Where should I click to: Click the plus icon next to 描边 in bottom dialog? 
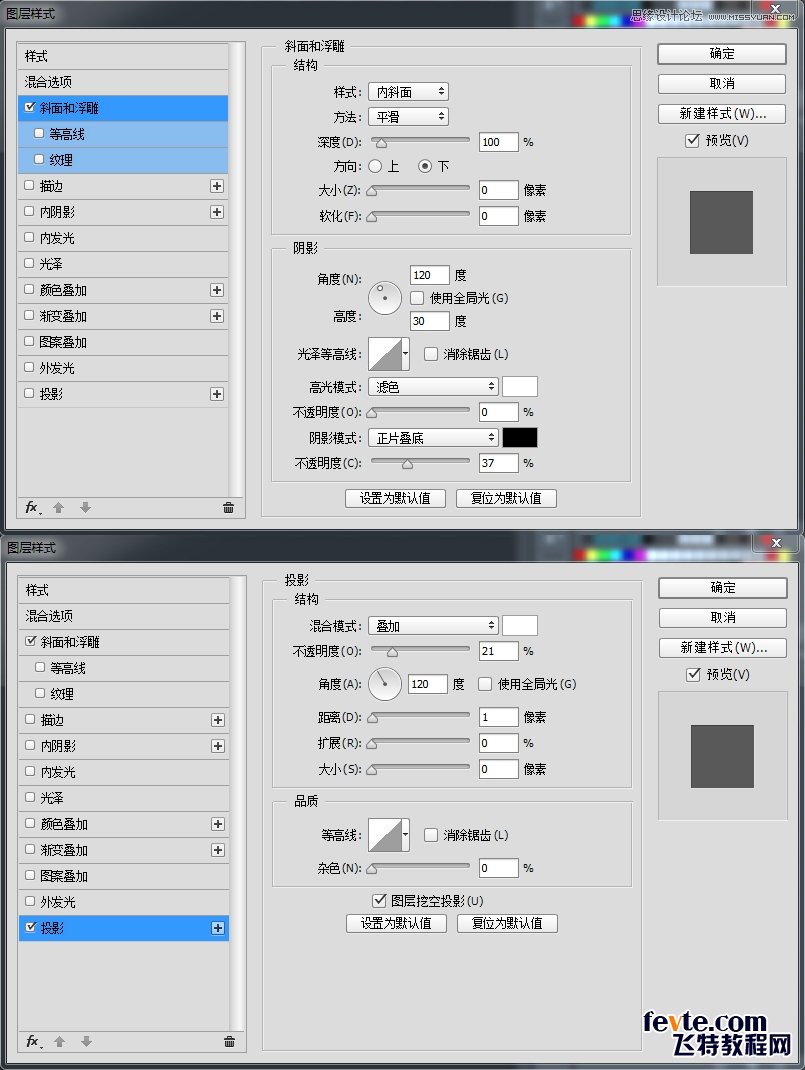218,720
